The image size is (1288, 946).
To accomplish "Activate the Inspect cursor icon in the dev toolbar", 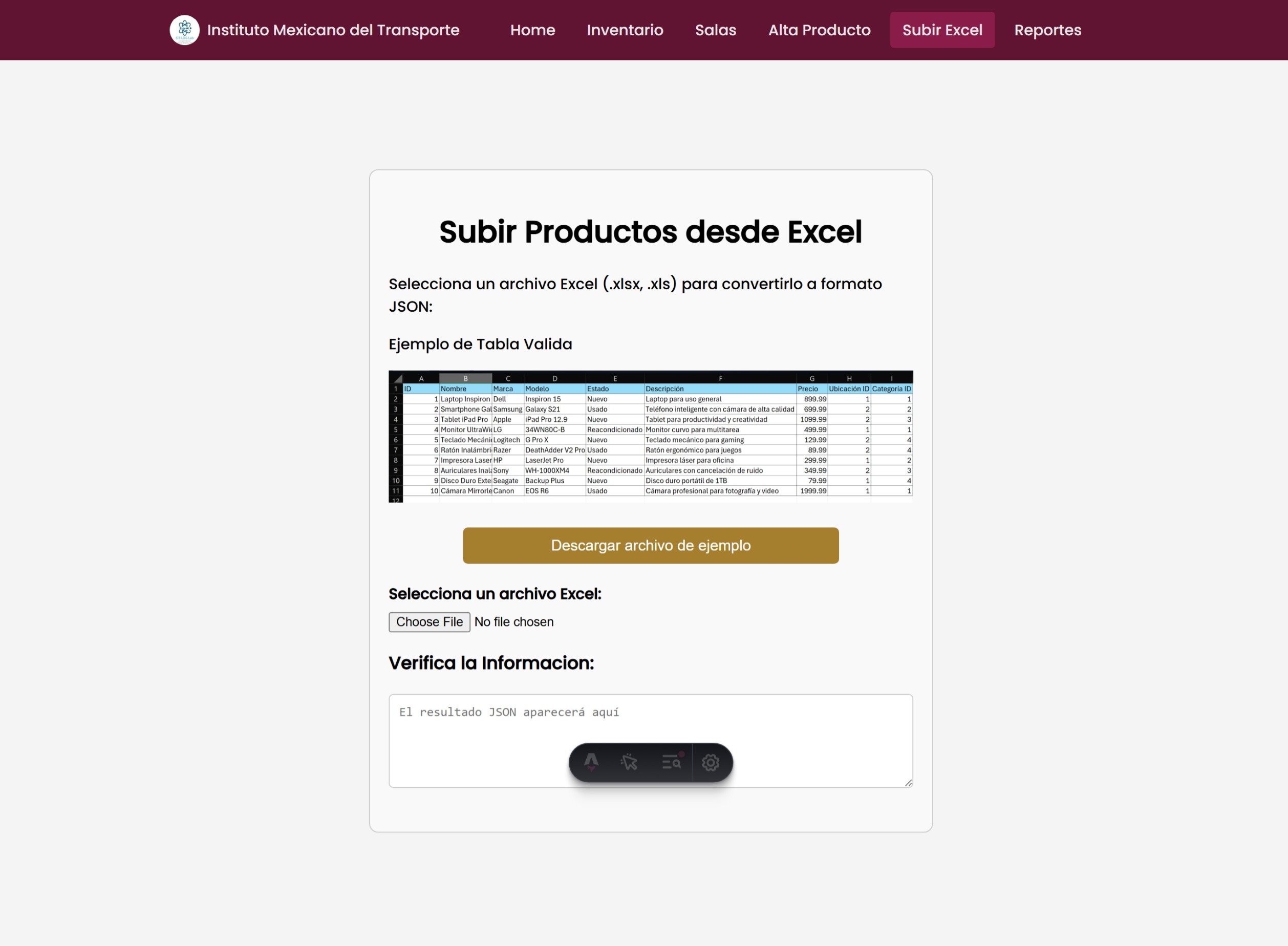I will [629, 762].
